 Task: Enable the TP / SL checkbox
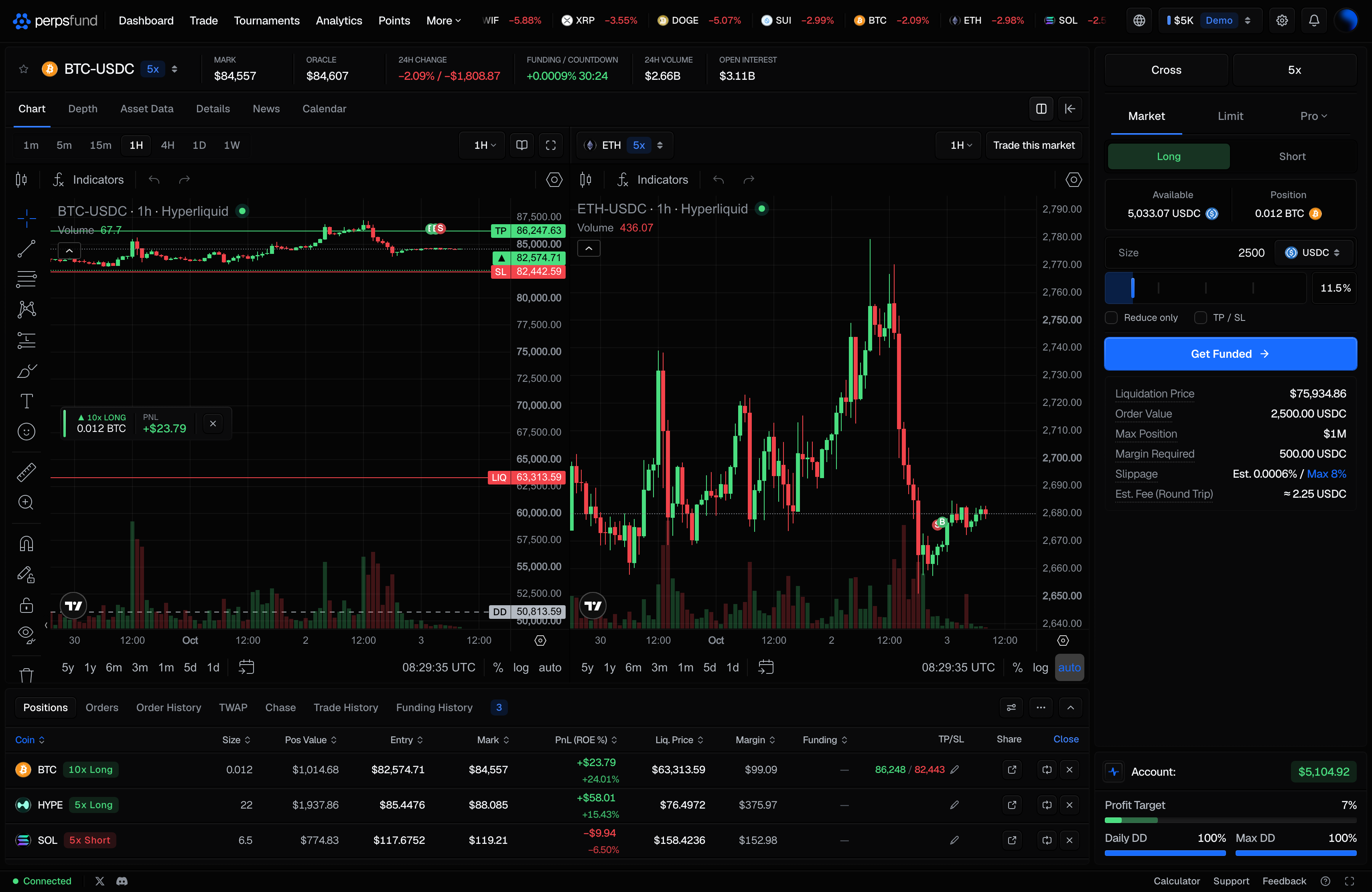(1201, 318)
